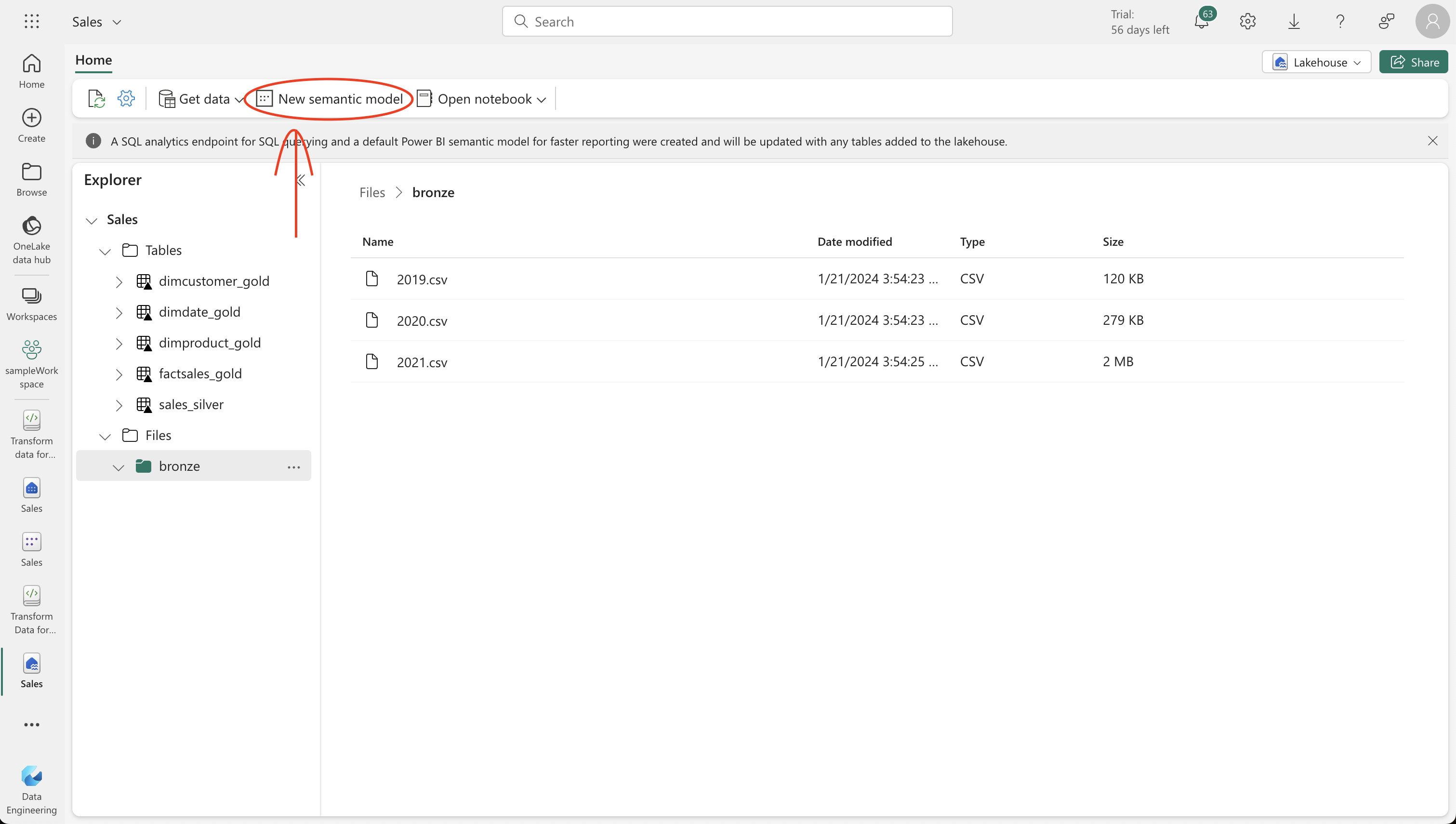Viewport: 1456px width, 824px height.
Task: Sort by Name column header
Action: (378, 241)
